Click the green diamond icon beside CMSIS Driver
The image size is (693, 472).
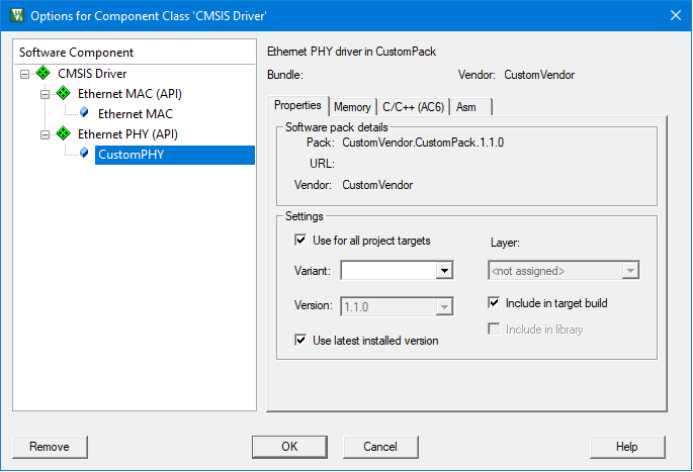click(42, 73)
